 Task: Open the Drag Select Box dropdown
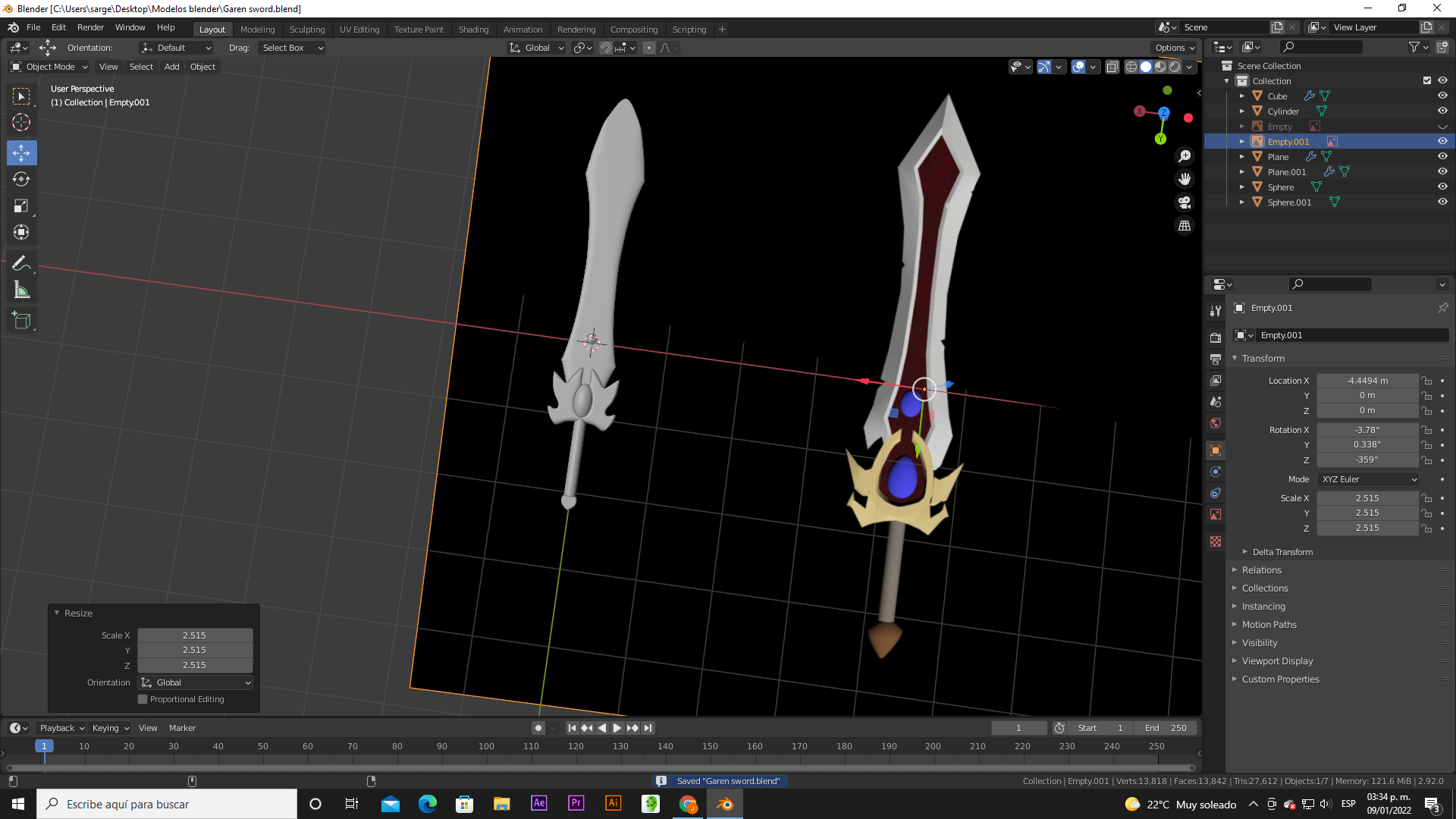292,48
